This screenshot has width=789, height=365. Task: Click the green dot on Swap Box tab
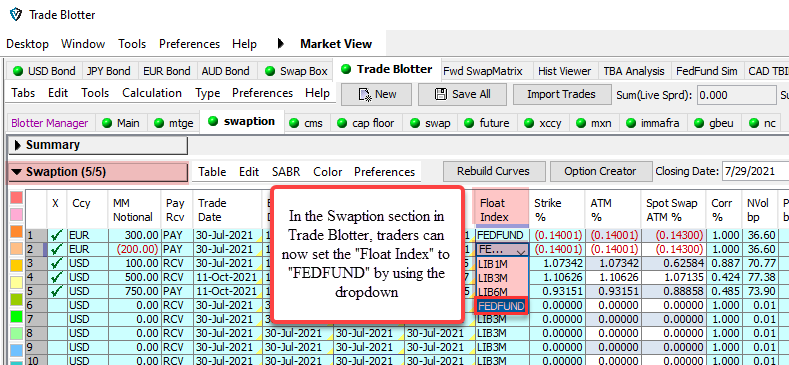[270, 71]
